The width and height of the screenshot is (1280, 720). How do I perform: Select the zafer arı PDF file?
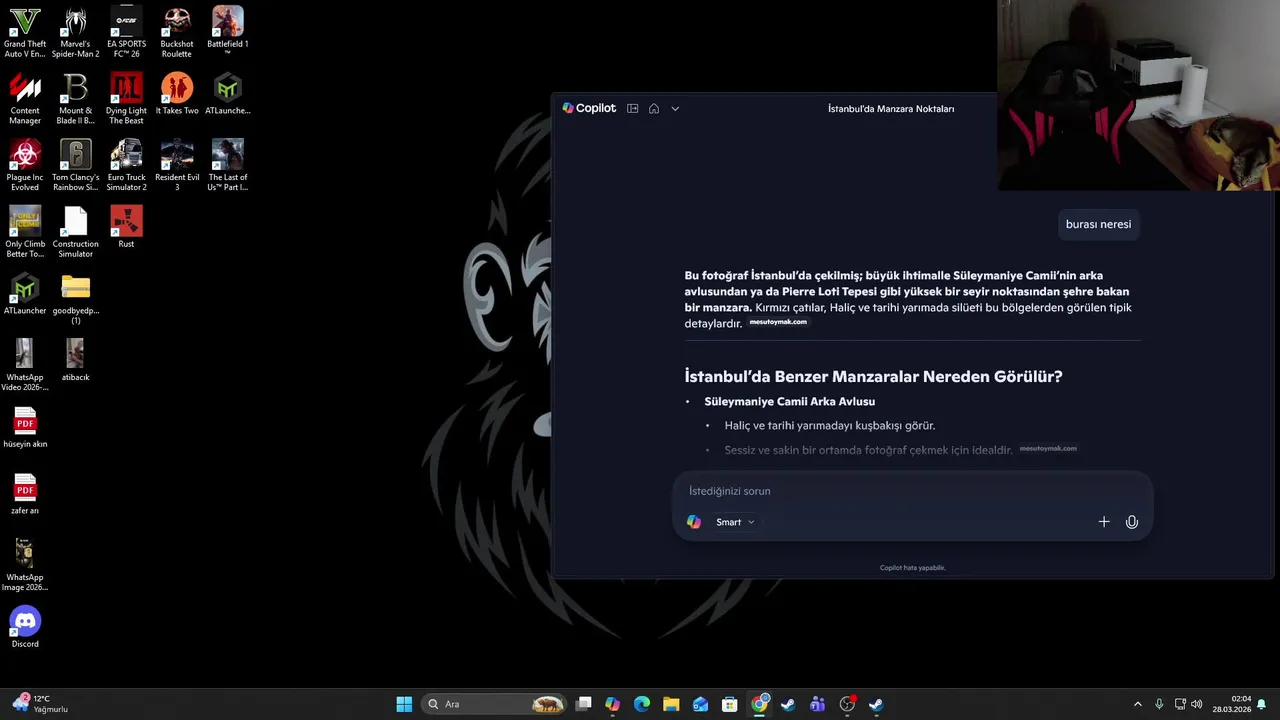point(25,494)
